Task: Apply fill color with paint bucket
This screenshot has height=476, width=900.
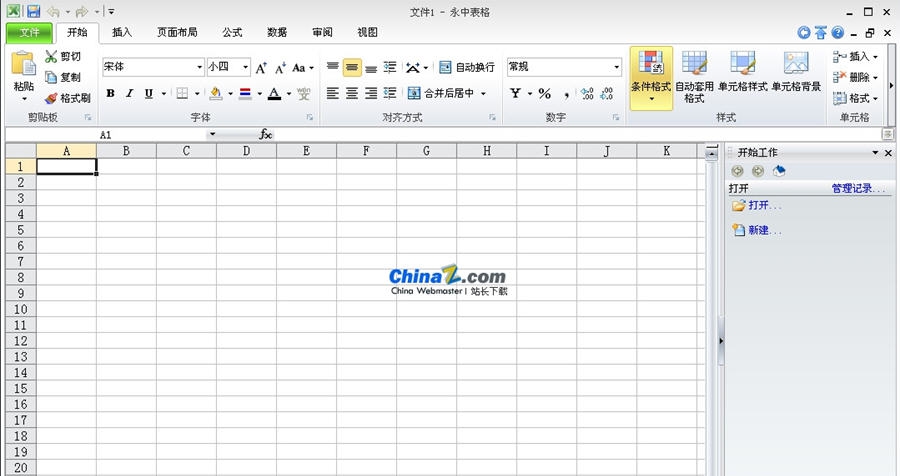Action: click(216, 93)
